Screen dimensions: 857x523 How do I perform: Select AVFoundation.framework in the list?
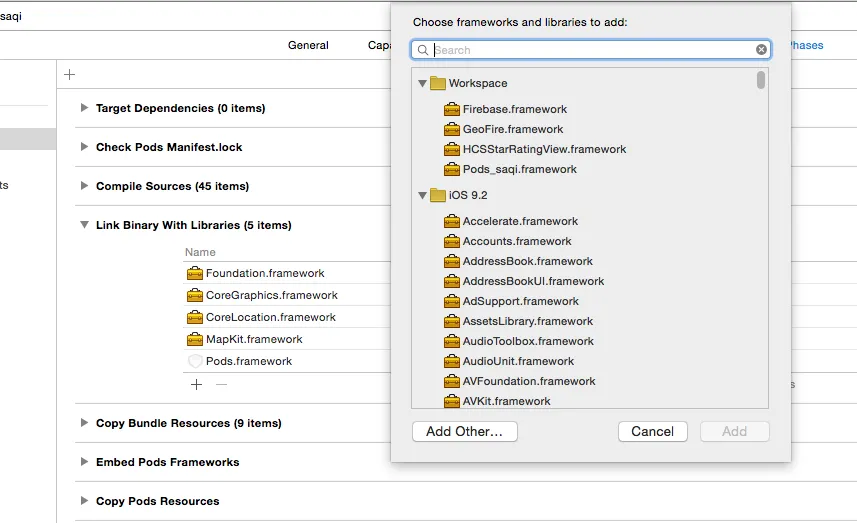[528, 381]
